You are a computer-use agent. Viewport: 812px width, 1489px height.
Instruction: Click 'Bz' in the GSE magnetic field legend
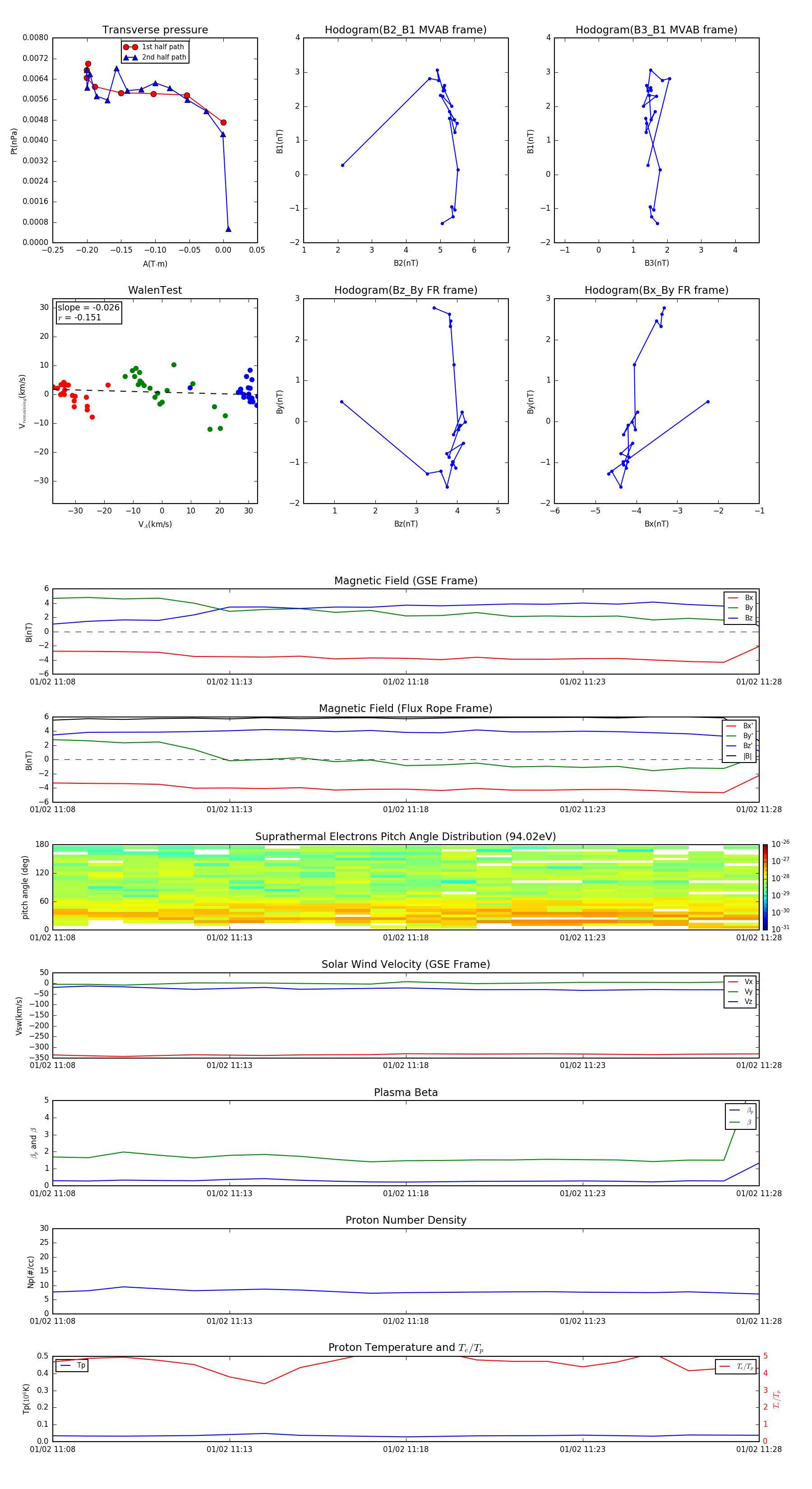[x=748, y=618]
